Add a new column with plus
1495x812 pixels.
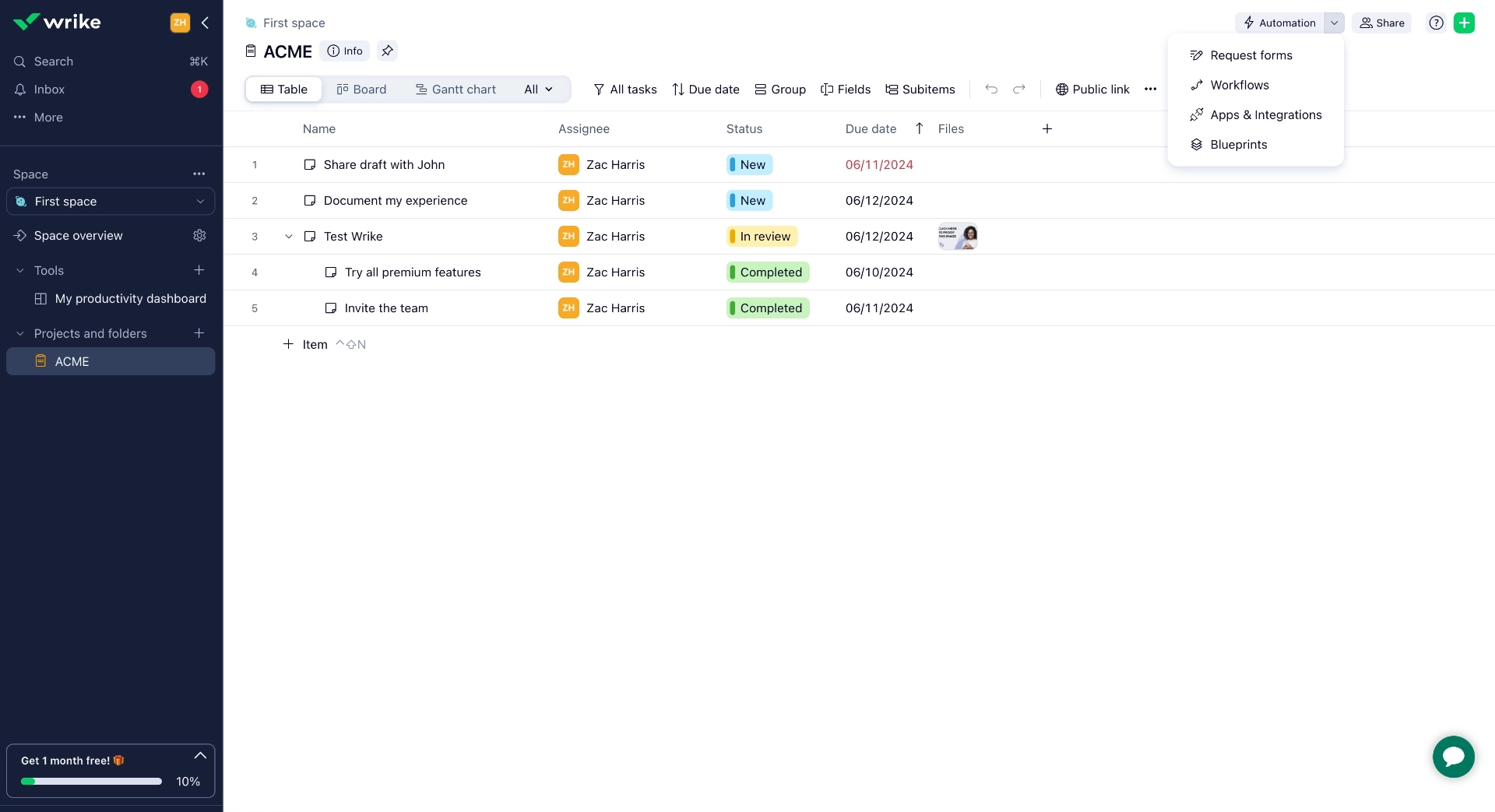click(1047, 129)
